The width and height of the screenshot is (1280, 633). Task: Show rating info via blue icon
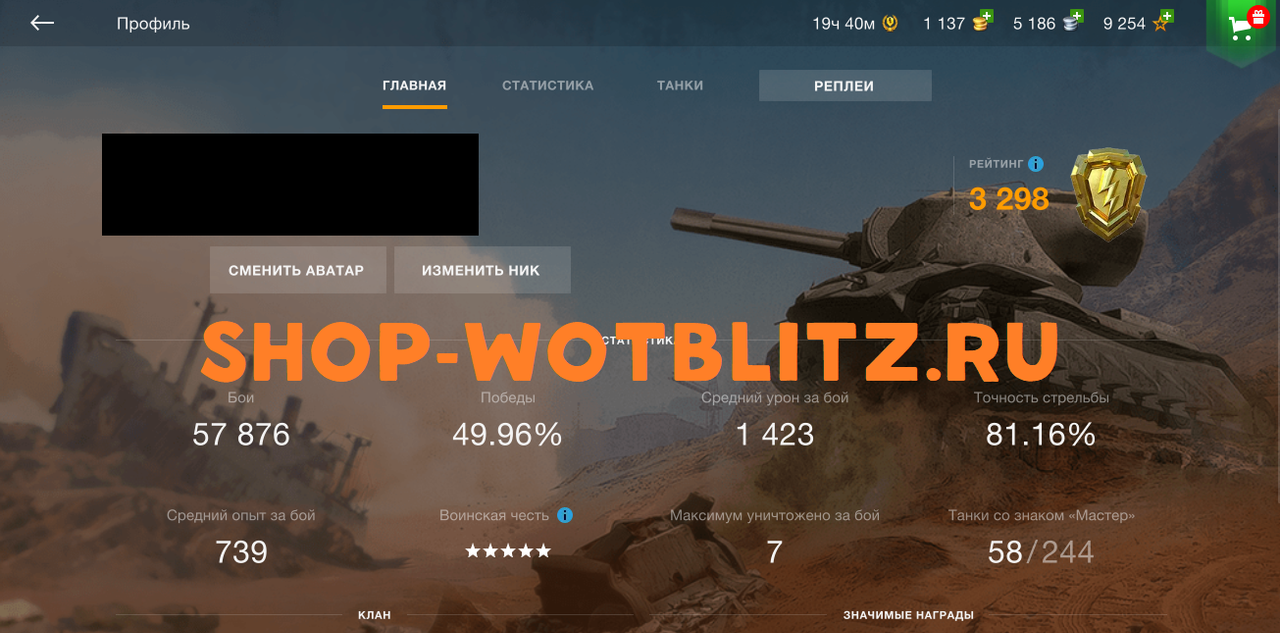1036,164
